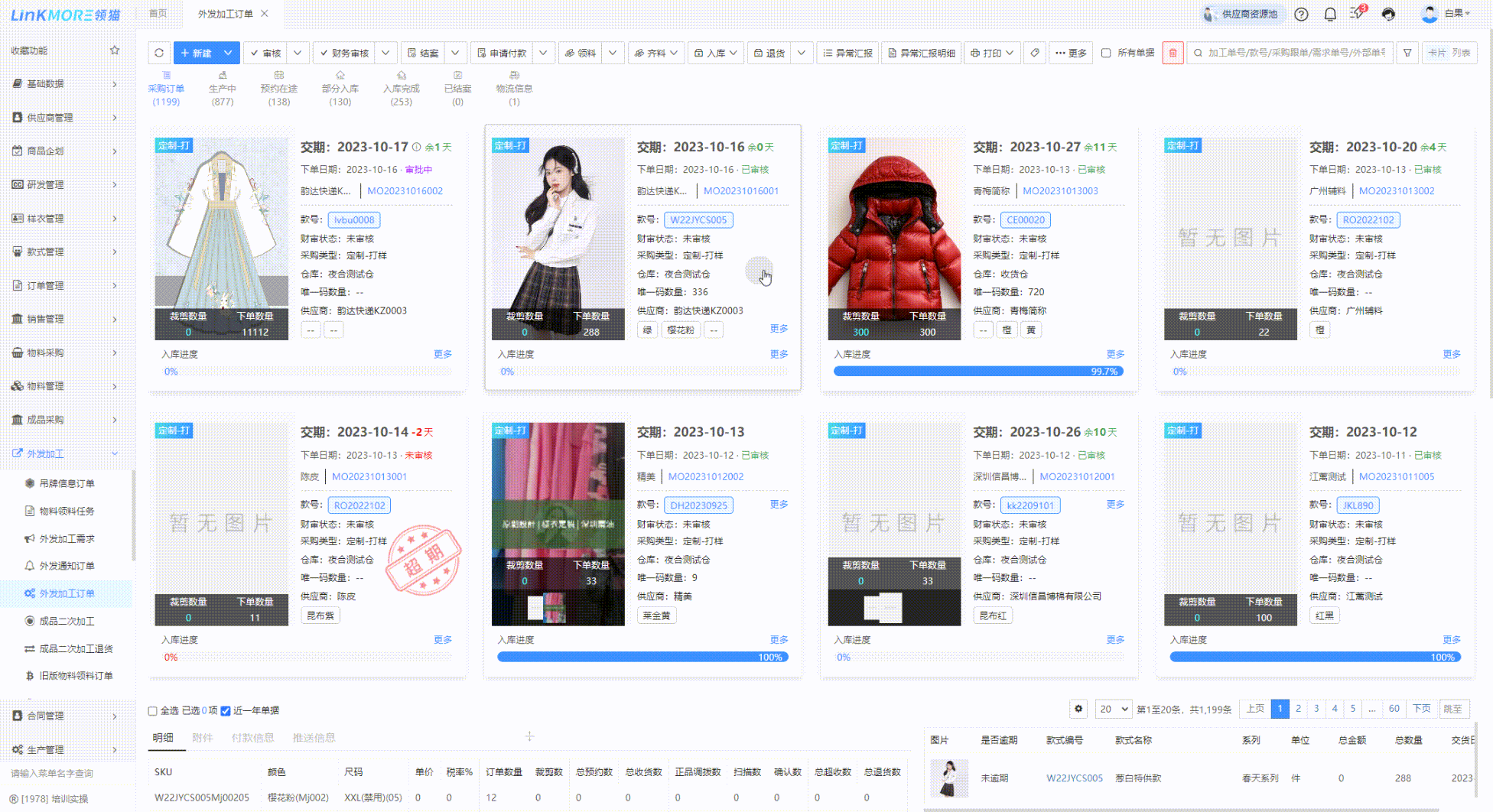
Task: Click the tag icon next to 打印
Action: pos(1034,53)
